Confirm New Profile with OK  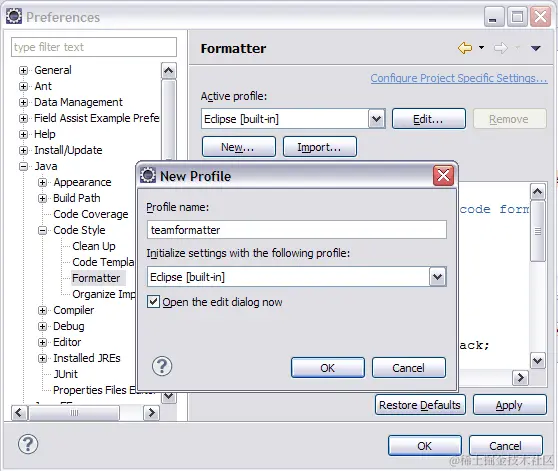(328, 368)
